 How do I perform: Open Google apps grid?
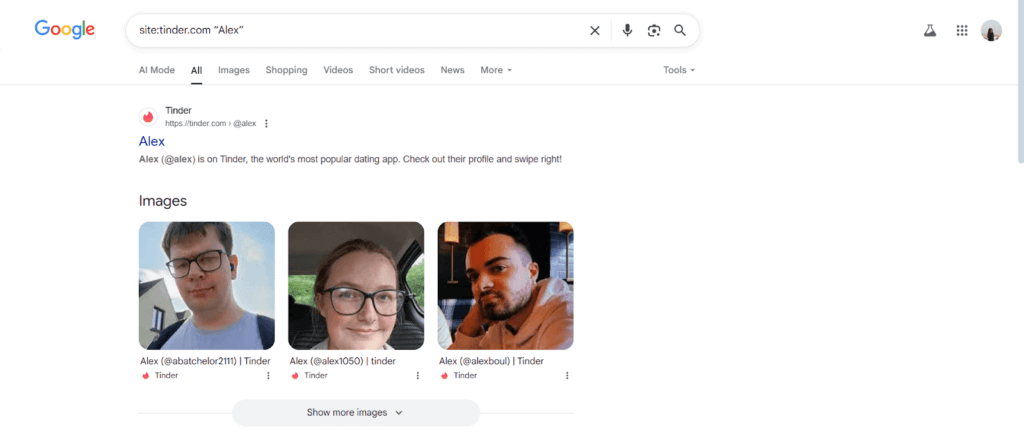pyautogui.click(x=961, y=31)
